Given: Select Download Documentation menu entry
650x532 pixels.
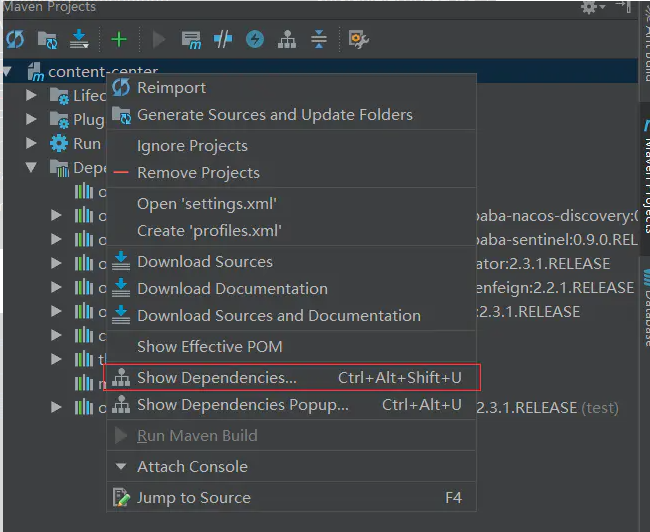Looking at the screenshot, I should point(291,289).
